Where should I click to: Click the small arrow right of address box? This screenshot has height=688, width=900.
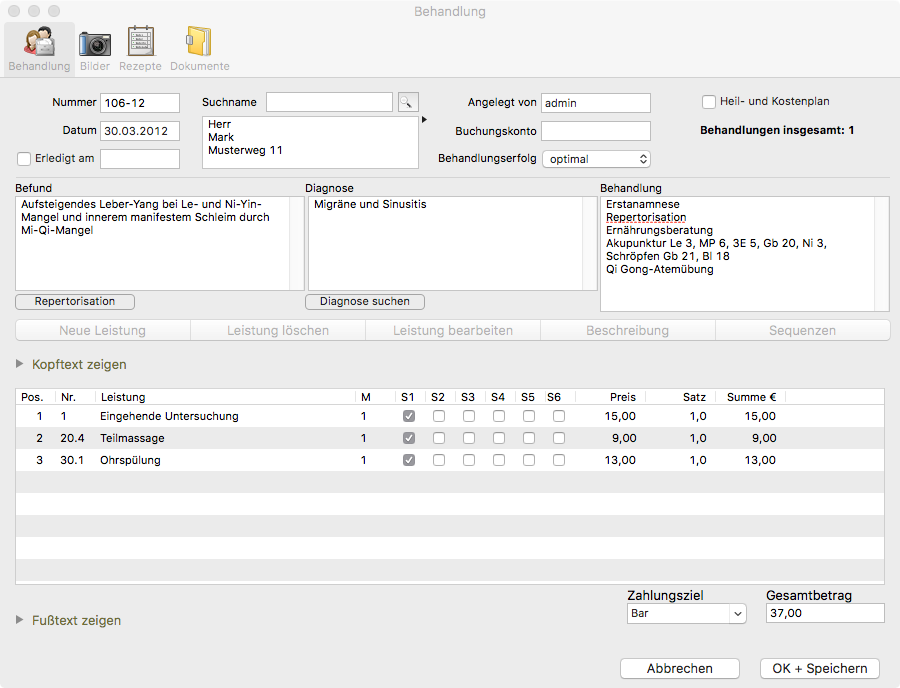(424, 120)
